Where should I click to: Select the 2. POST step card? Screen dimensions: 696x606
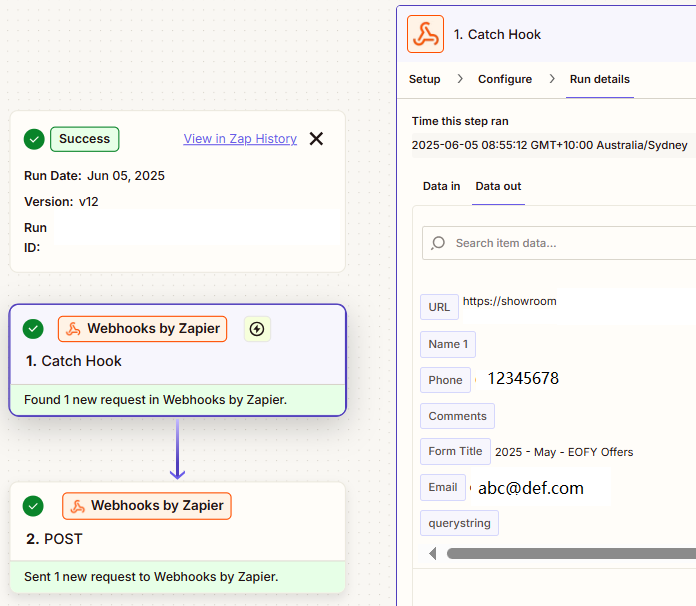[x=178, y=538]
